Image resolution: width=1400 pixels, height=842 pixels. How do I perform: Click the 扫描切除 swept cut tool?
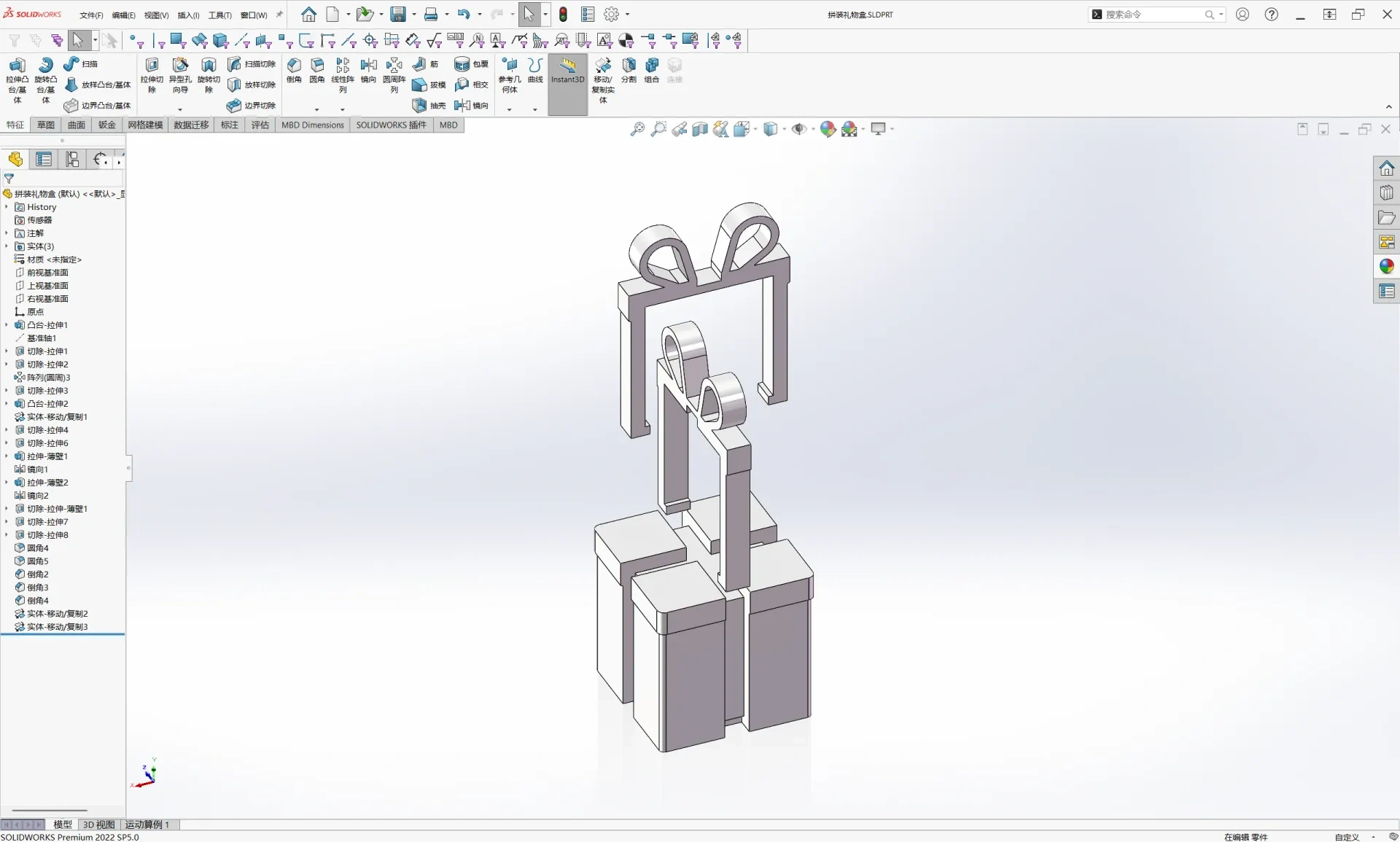(x=252, y=64)
